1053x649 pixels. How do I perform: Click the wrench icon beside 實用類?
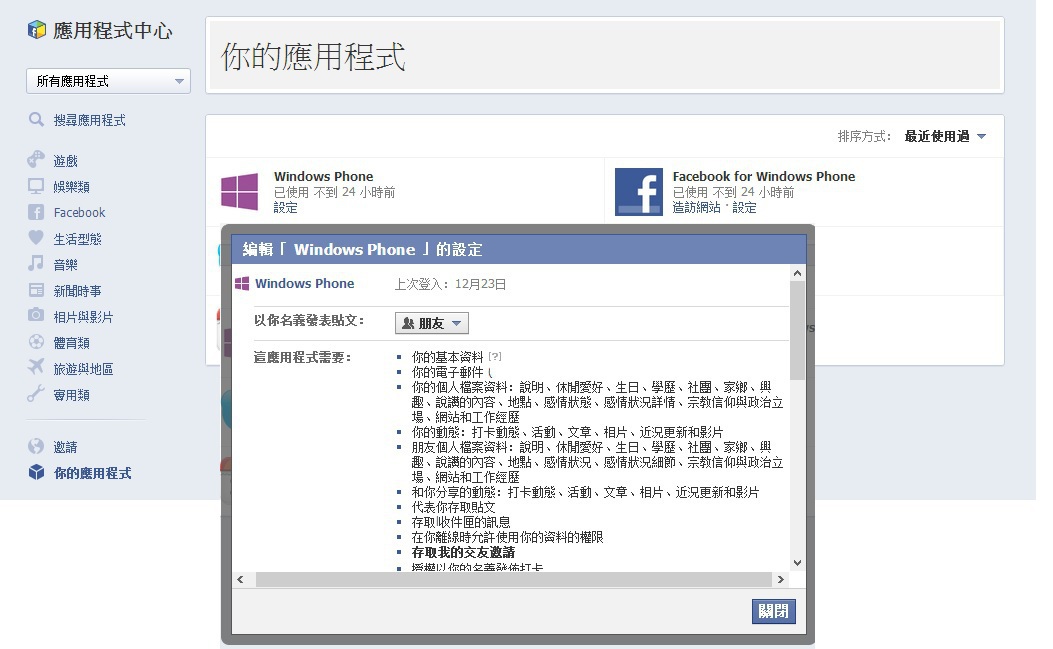[36, 394]
